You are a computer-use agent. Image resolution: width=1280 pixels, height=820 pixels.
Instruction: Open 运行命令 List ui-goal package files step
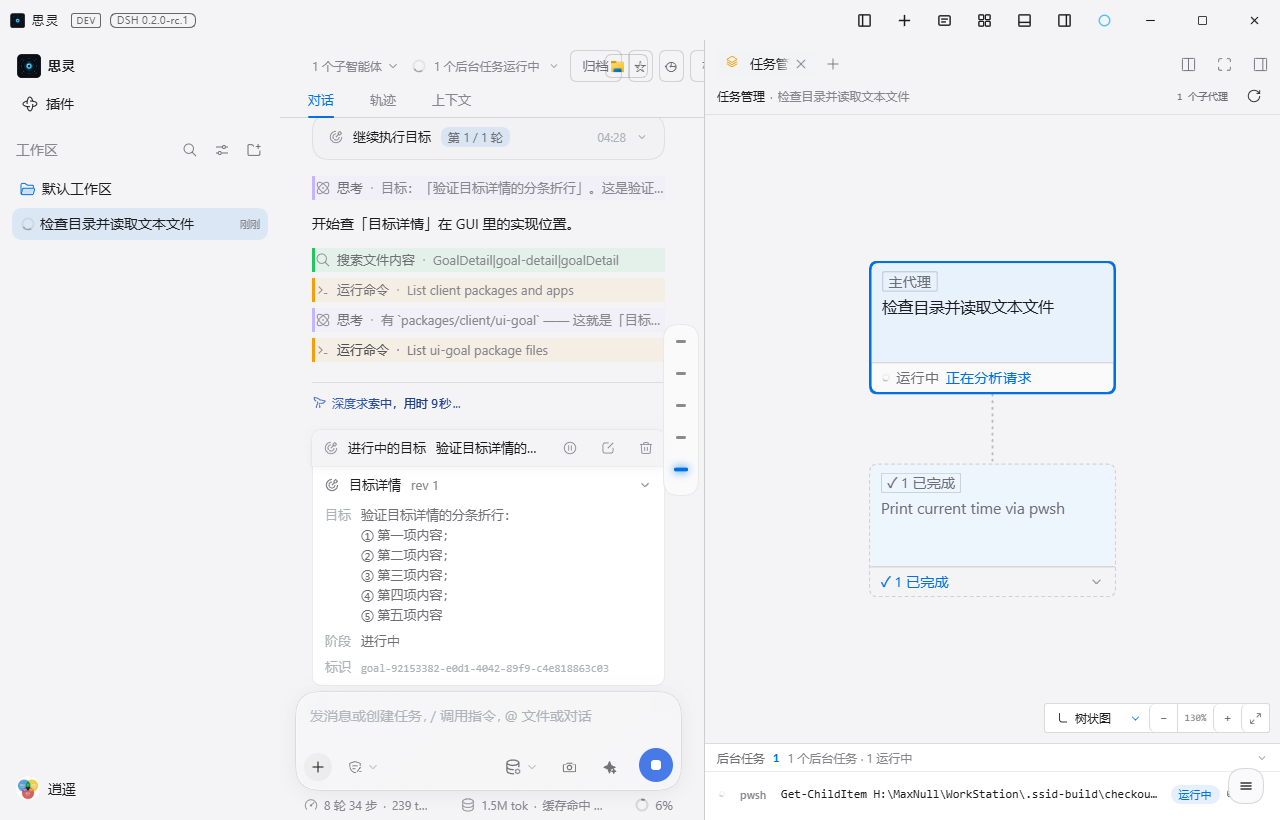coord(488,350)
